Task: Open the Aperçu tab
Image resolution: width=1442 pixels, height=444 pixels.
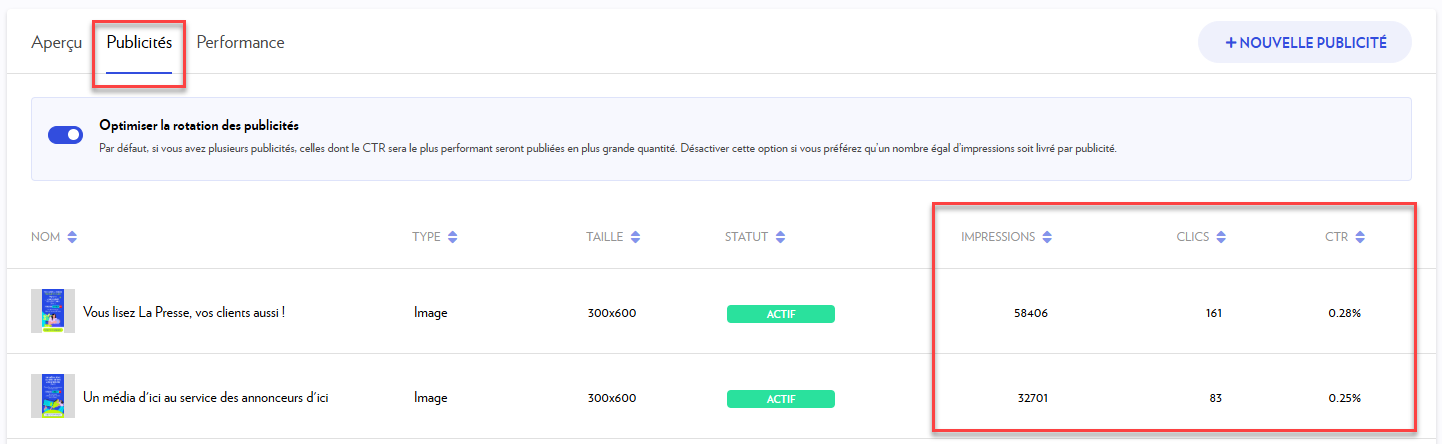Action: tap(56, 43)
